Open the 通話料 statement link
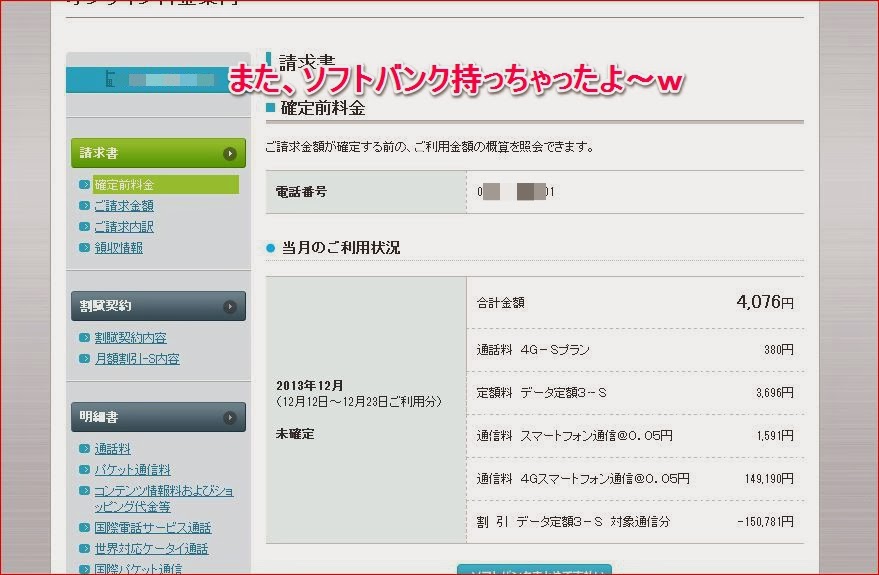Screen dimensions: 879x575 [112, 448]
